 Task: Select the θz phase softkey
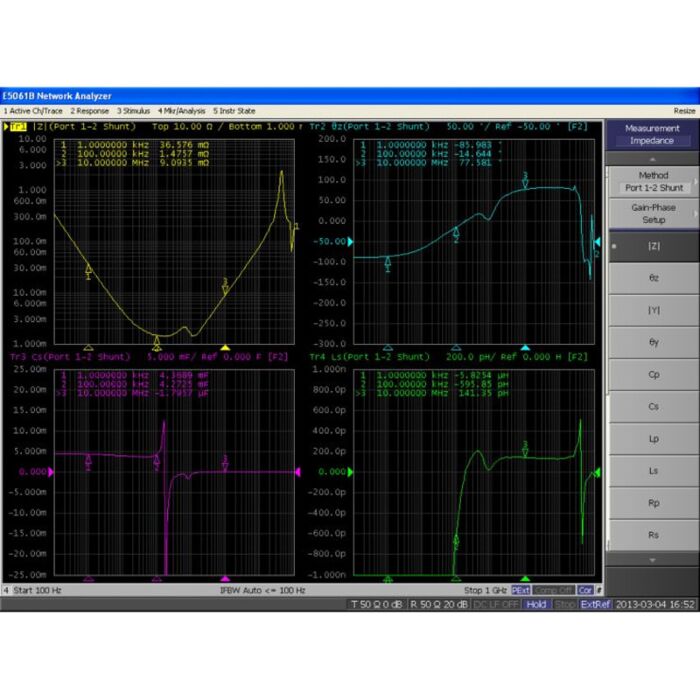point(653,278)
